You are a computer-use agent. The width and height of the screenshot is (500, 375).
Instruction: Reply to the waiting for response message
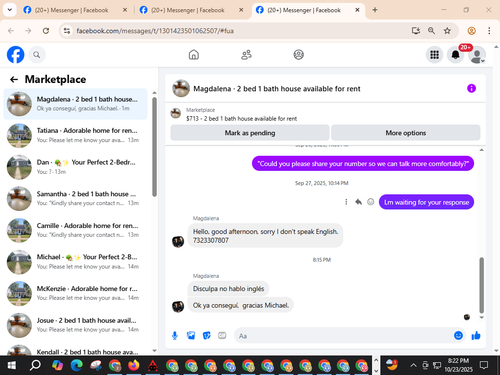click(x=358, y=202)
